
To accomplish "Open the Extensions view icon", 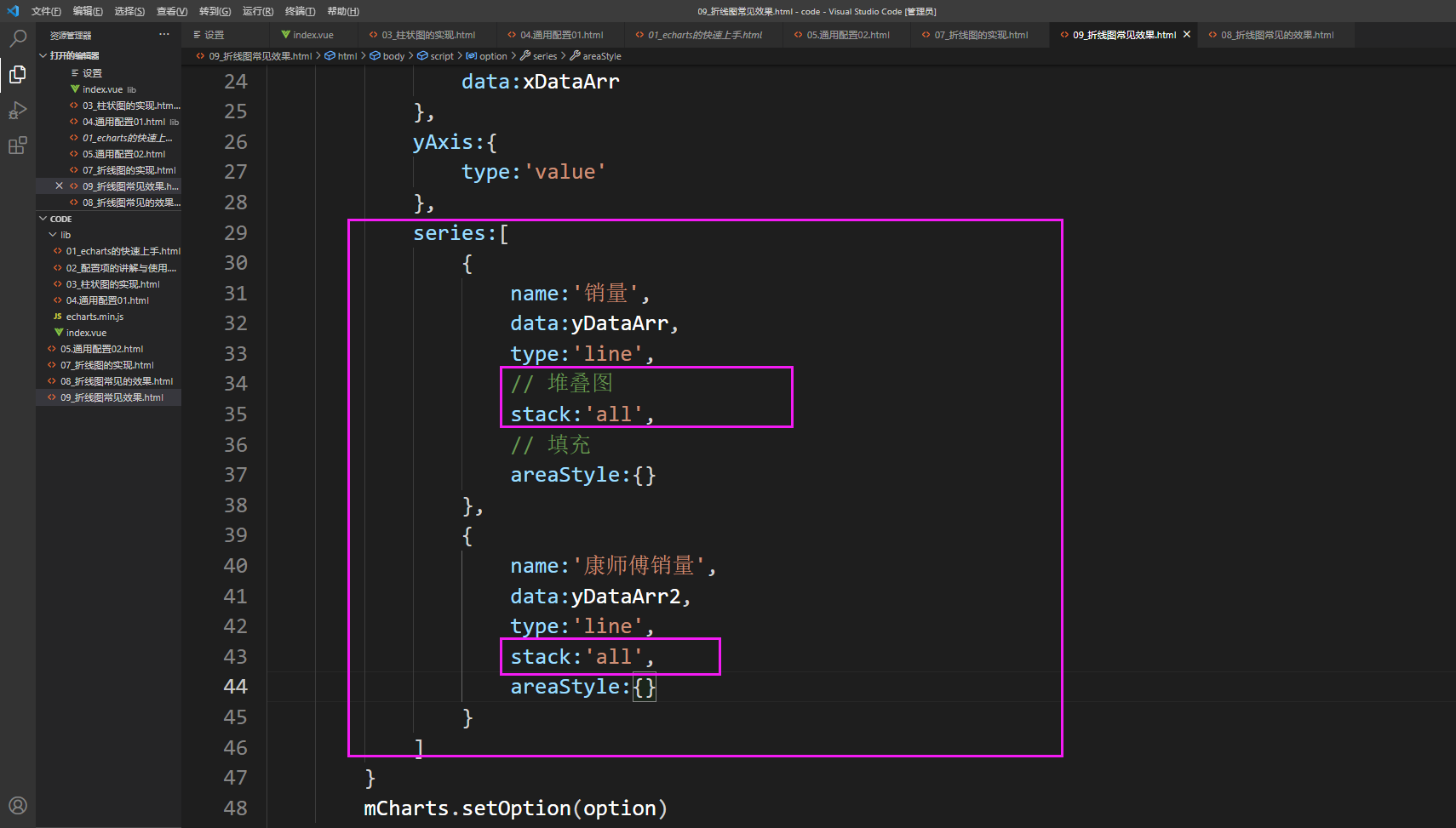I will click(17, 146).
